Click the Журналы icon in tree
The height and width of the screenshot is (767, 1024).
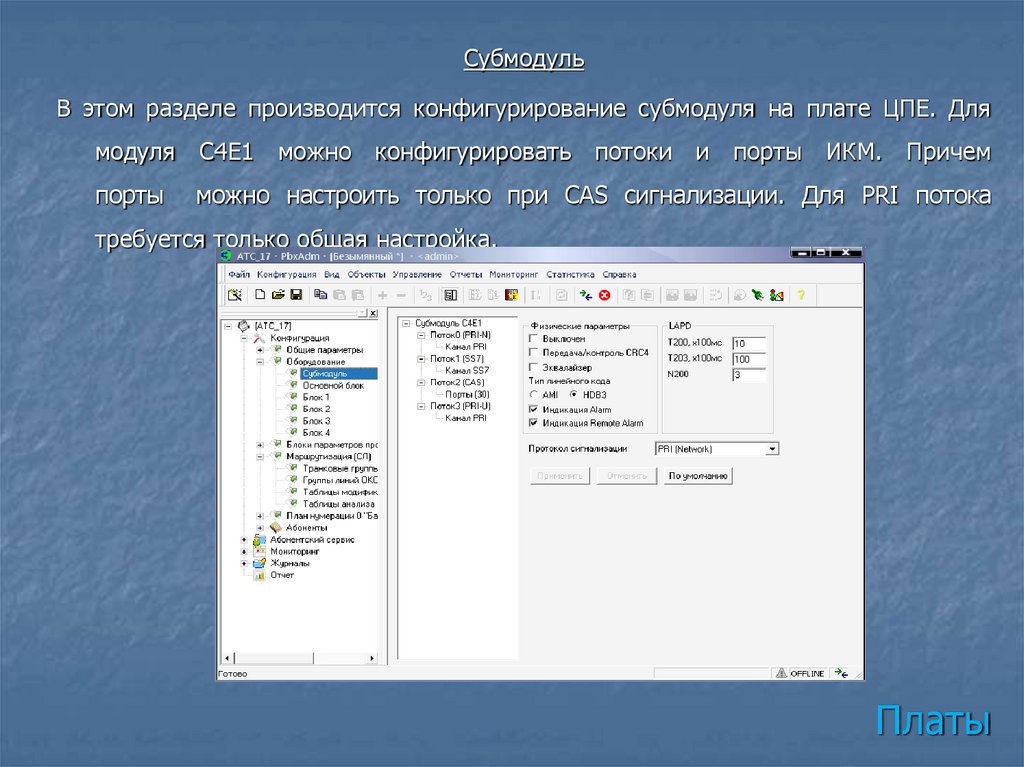pos(259,563)
